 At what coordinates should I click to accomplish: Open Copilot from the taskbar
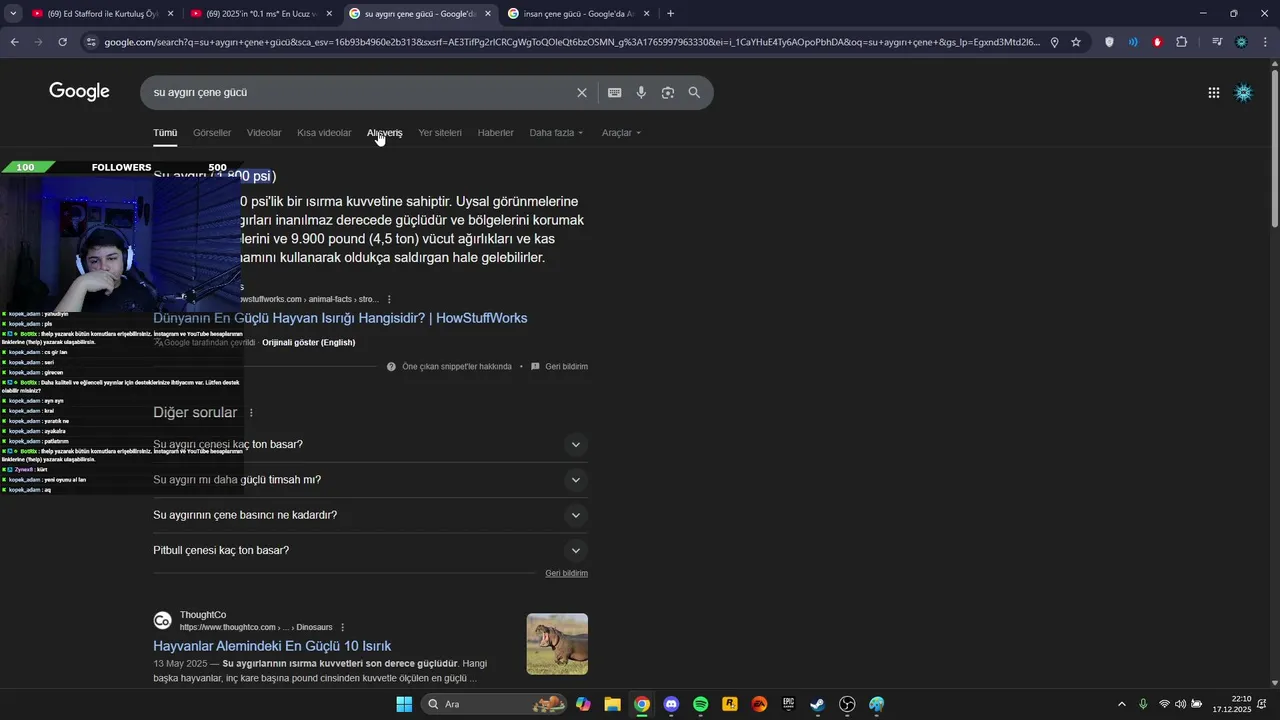click(x=583, y=704)
